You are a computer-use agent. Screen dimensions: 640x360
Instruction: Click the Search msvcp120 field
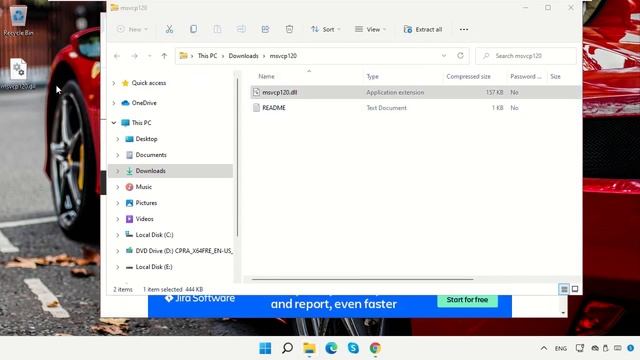(526, 56)
